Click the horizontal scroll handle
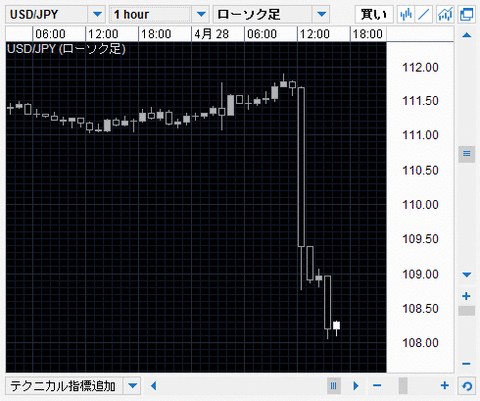Screen dimensions: 480x401 (334, 386)
